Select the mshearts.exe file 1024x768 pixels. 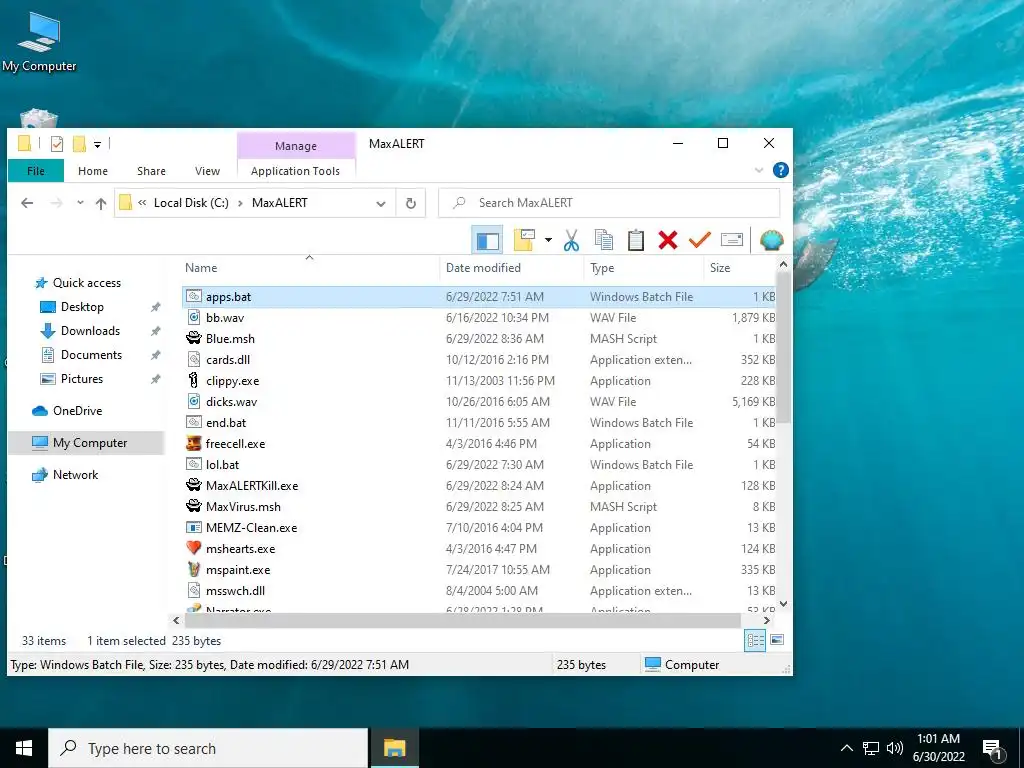[478, 549]
